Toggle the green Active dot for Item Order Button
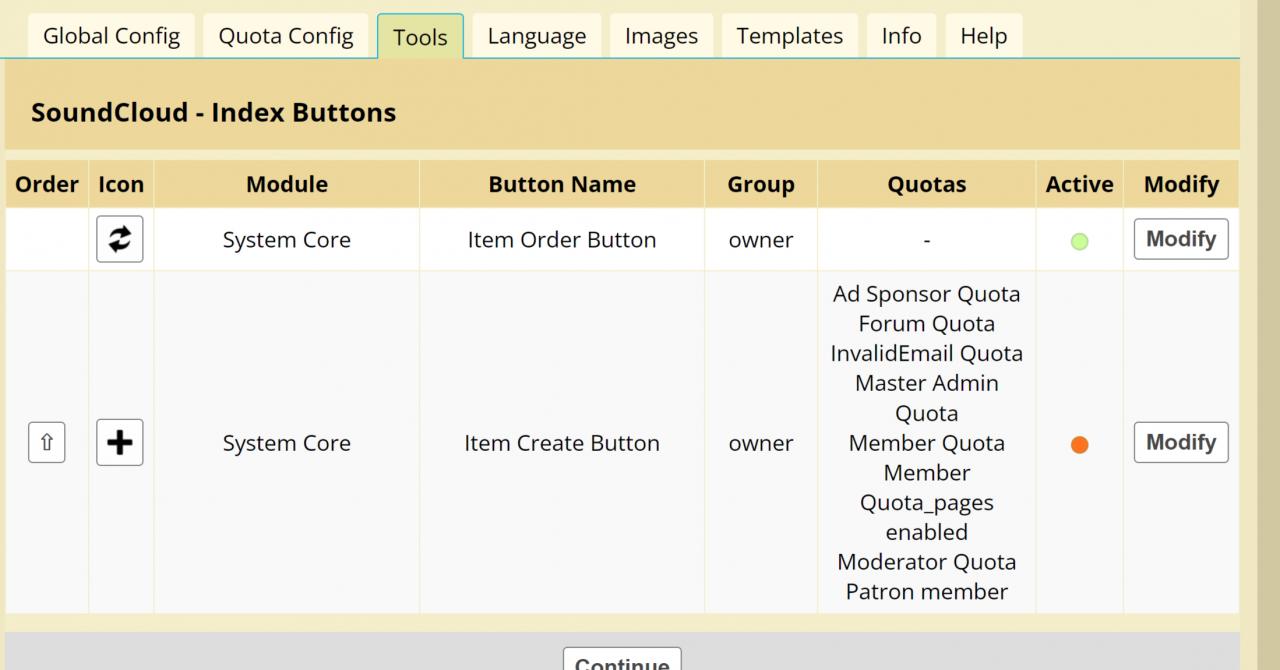 [x=1079, y=241]
